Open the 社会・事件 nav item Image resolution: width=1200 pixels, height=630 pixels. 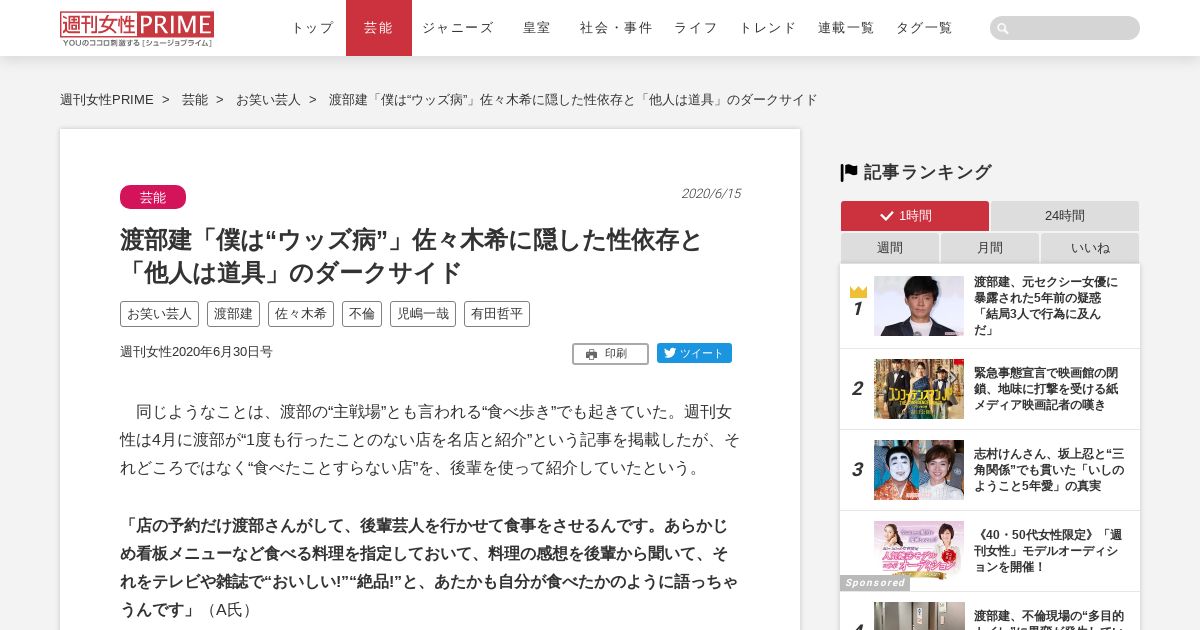pyautogui.click(x=616, y=28)
